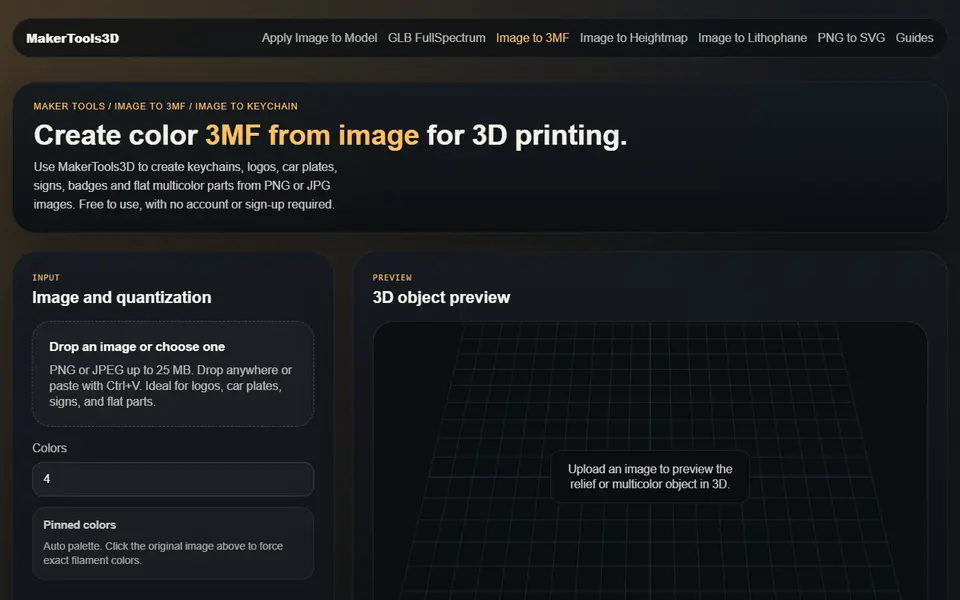This screenshot has height=600, width=960.
Task: Click the 'Colors' label
Action: [x=50, y=448]
